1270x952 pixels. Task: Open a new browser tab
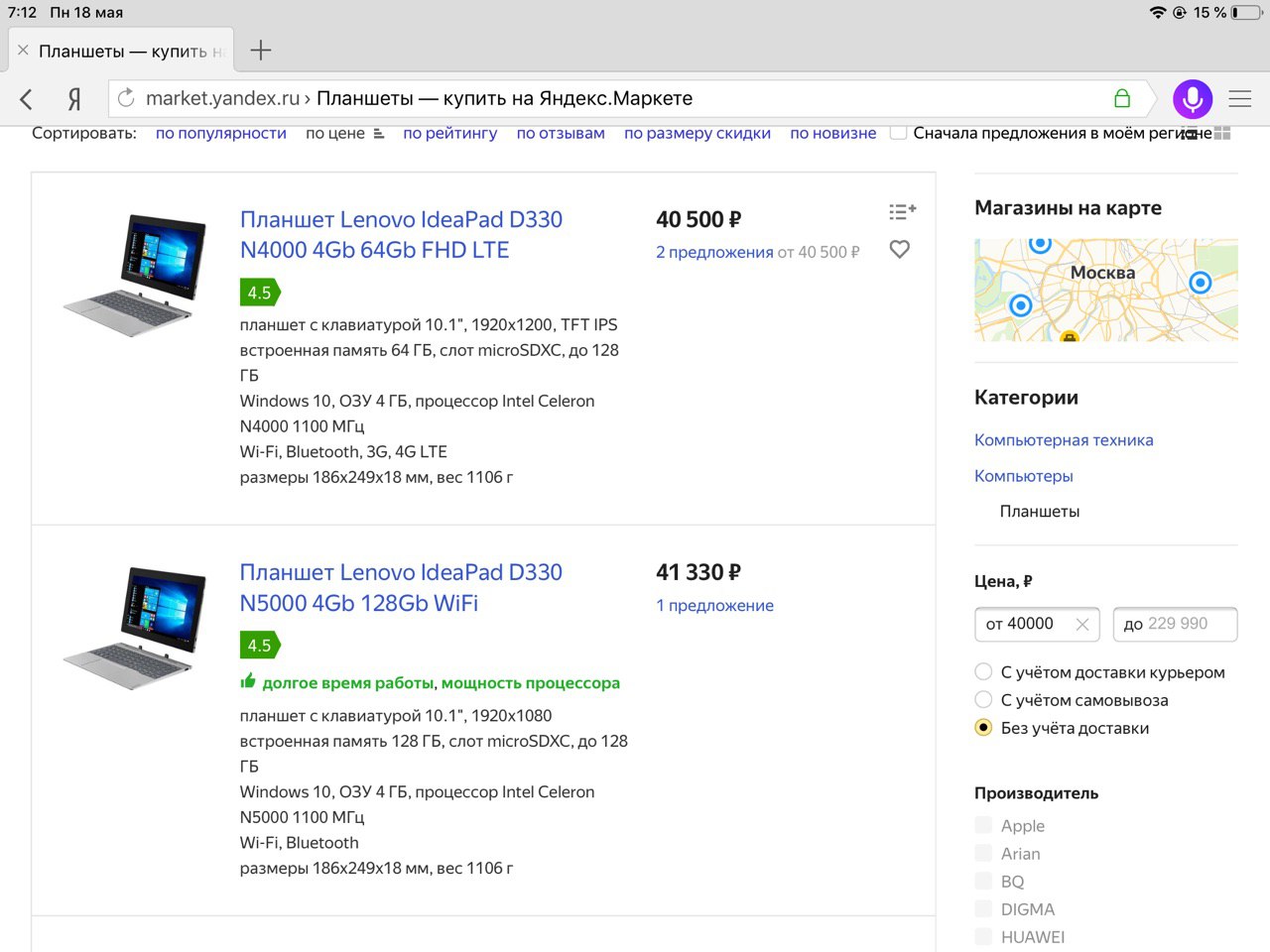pos(261,50)
